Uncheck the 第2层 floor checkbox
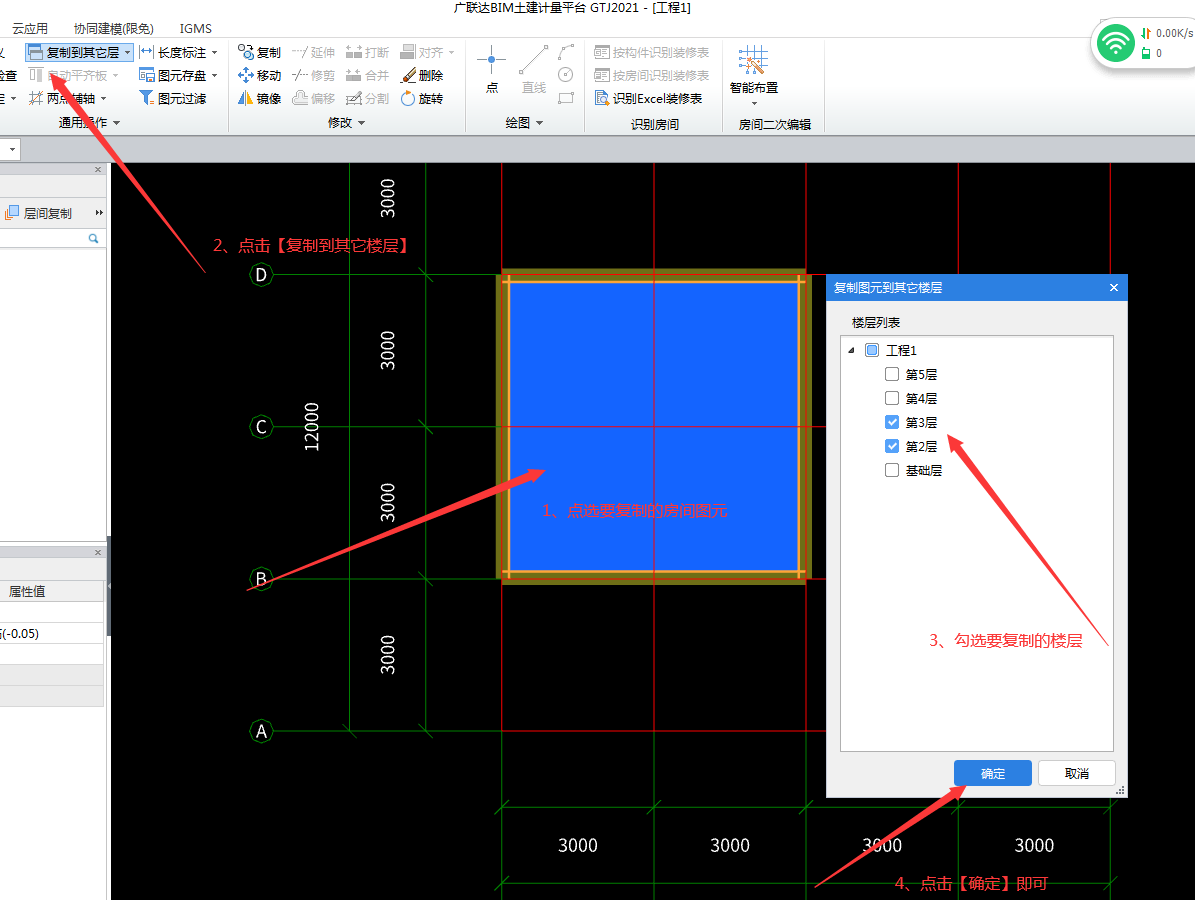 point(892,446)
